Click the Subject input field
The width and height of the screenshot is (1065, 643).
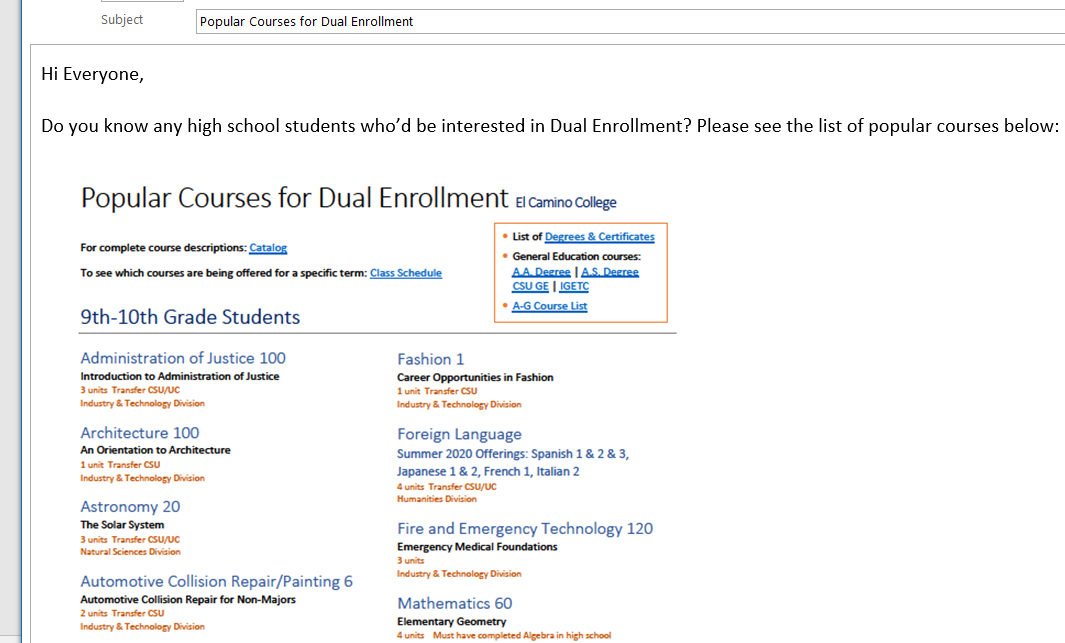click(x=630, y=21)
